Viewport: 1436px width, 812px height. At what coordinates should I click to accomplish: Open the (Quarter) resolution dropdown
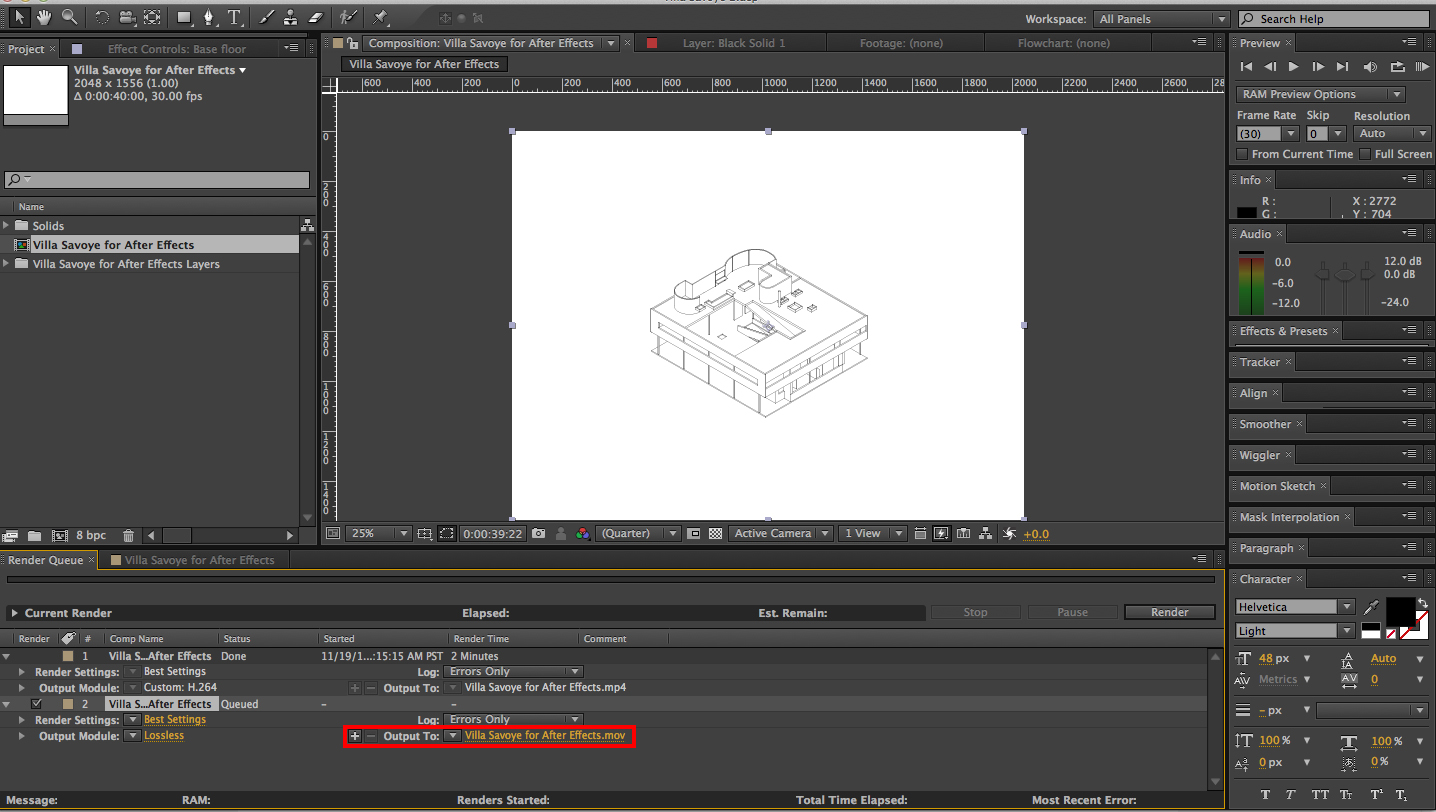tap(638, 534)
